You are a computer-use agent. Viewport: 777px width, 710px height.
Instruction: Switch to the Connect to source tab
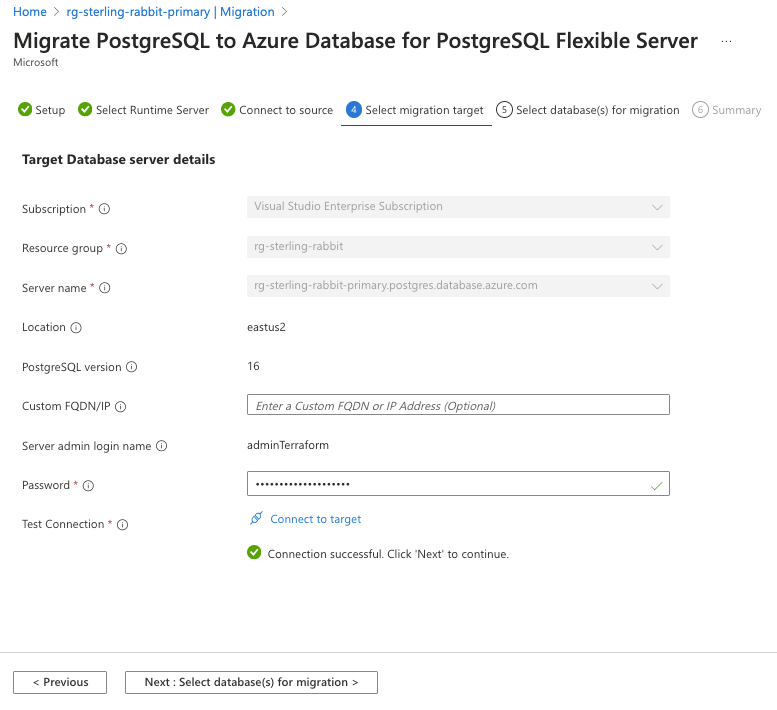[277, 110]
